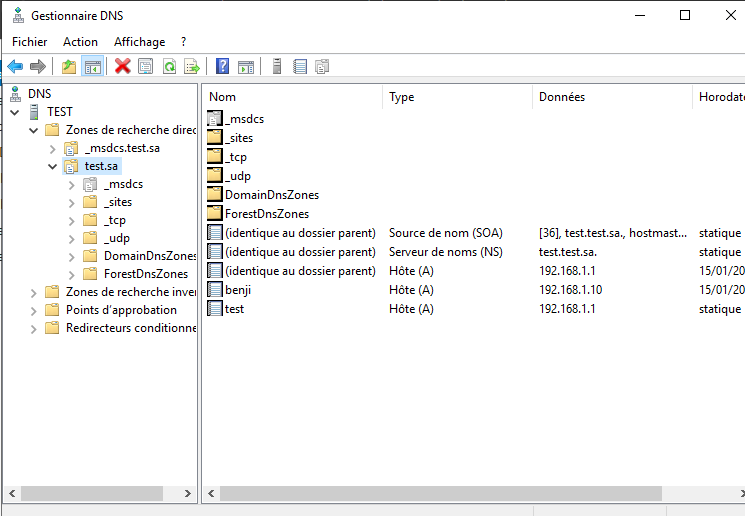Select ForestDnsZones in the tree pane
Screen dimensions: 745x516
tap(145, 274)
